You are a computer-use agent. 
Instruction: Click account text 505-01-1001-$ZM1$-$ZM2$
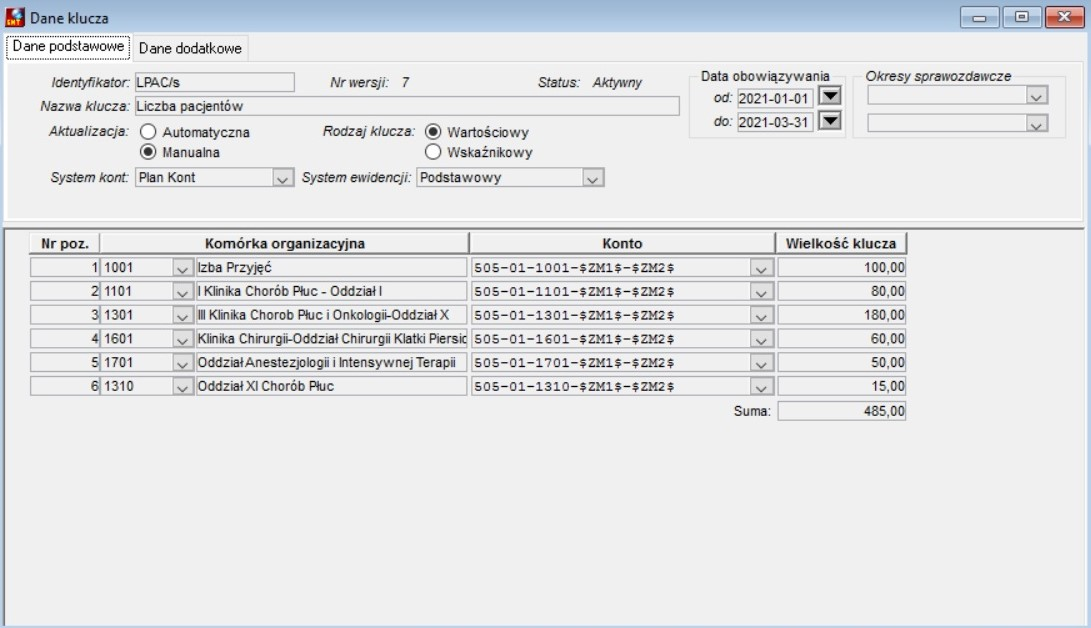coord(574,268)
